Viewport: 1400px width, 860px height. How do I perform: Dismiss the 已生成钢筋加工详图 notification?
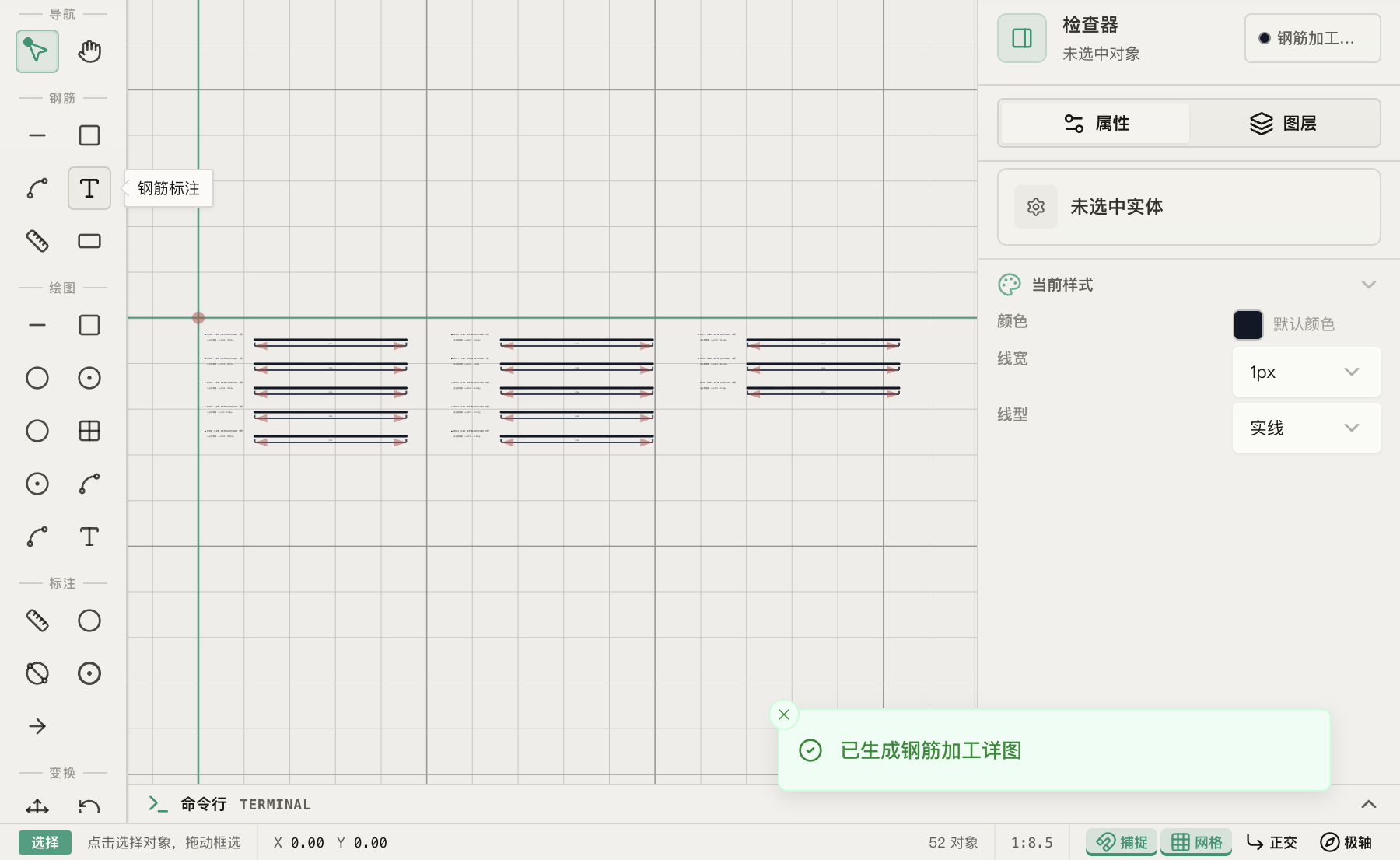[784, 715]
